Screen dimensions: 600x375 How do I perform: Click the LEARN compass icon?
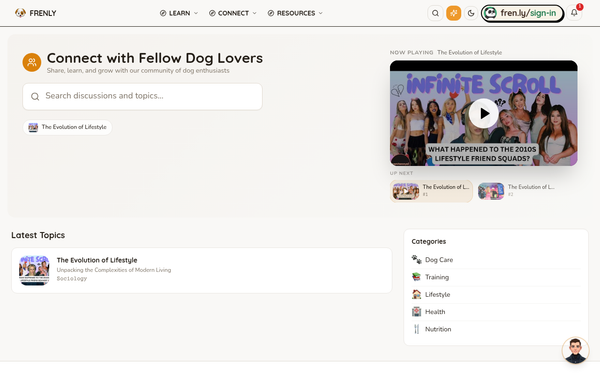[163, 13]
